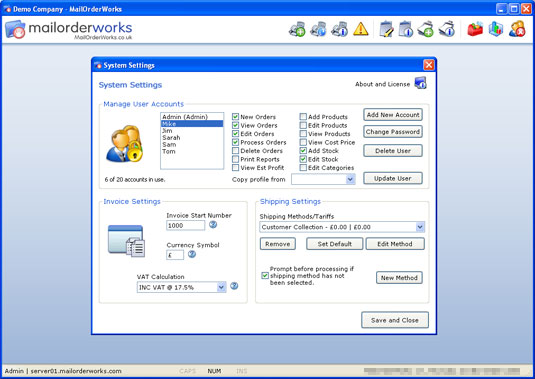Image resolution: width=535 pixels, height=379 pixels.
Task: Enable the Delete Orders permission
Action: [235, 151]
